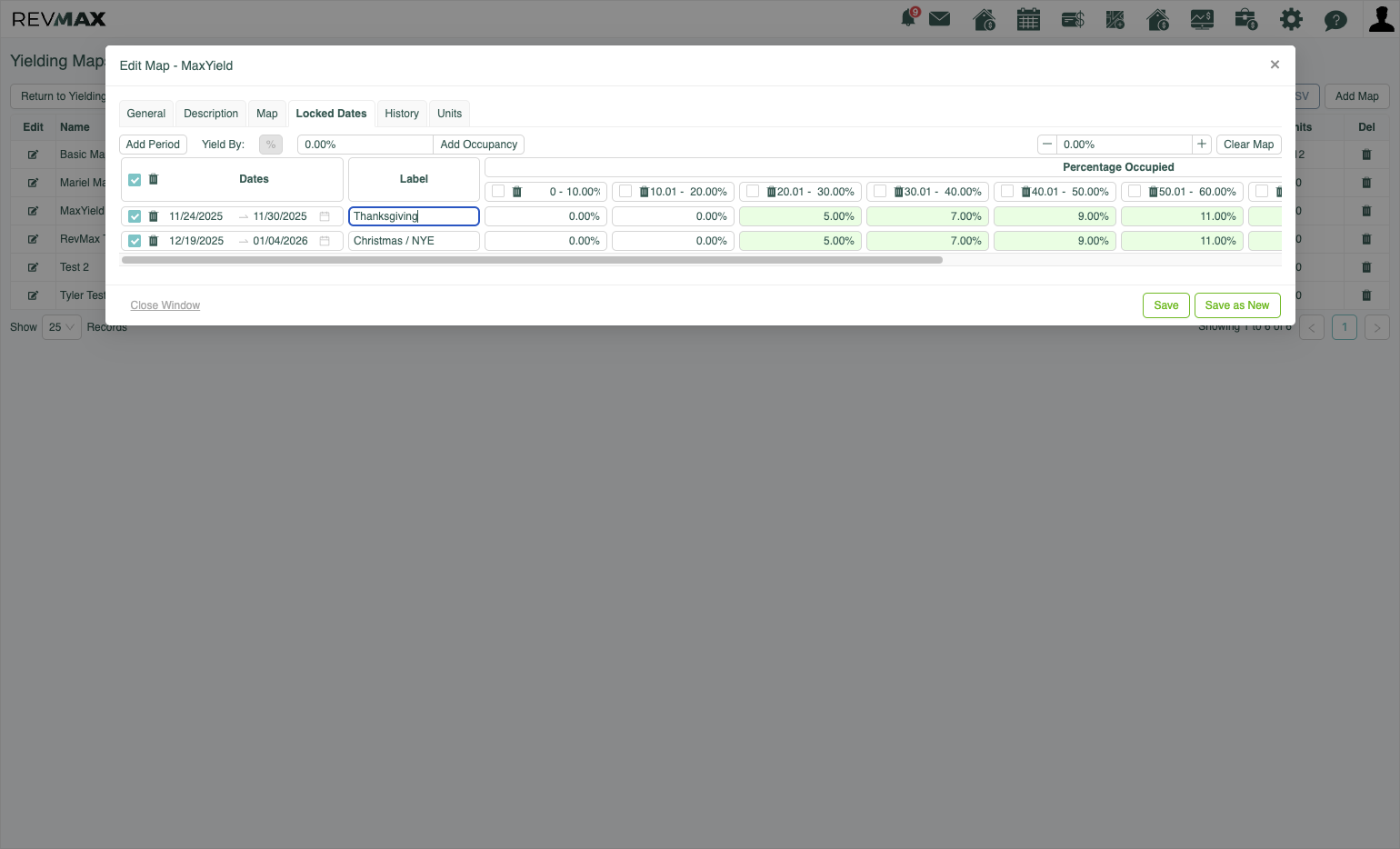
Task: Delete the 0 - 10.00% occupancy column
Action: click(517, 192)
